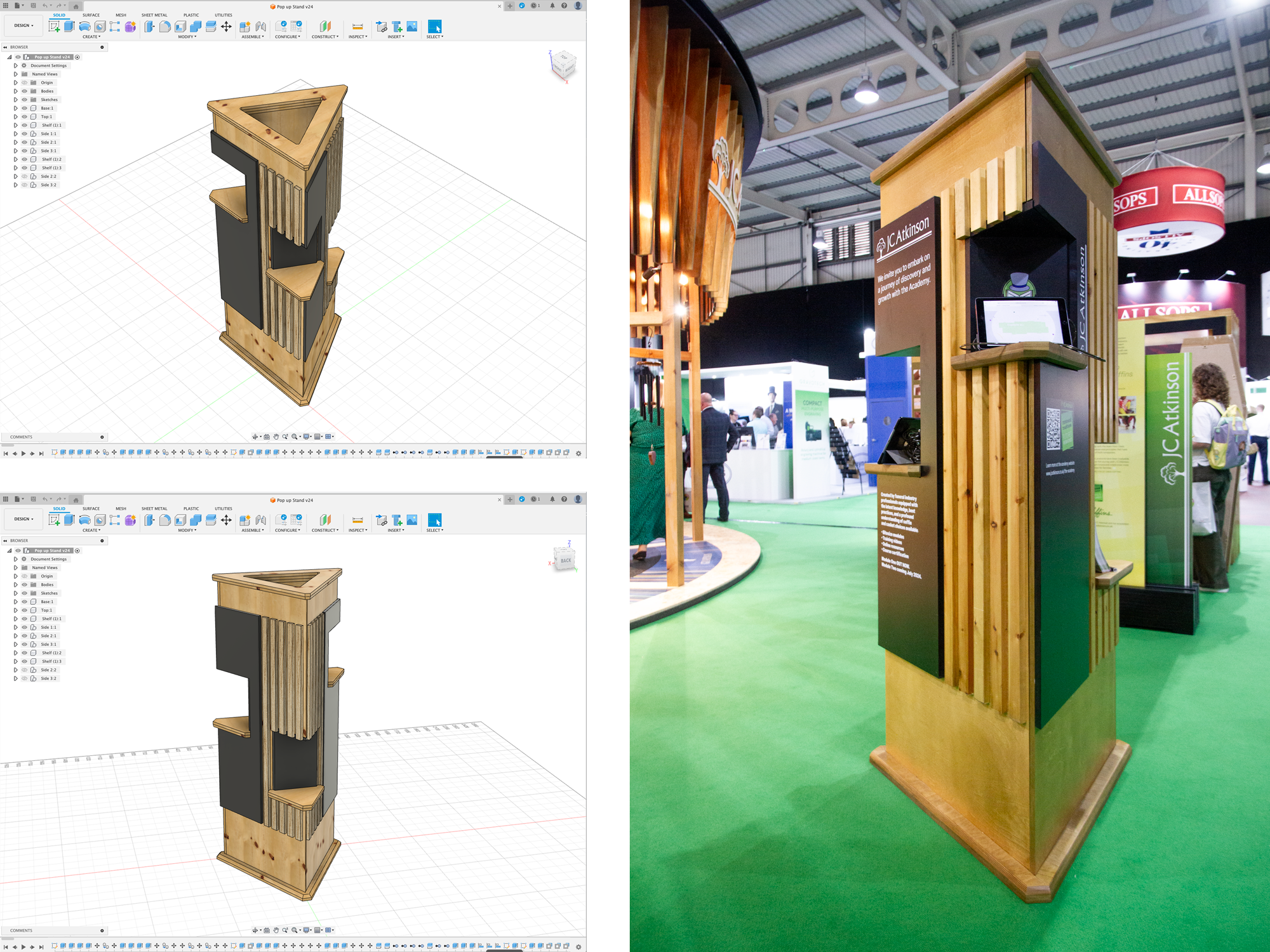
Task: Click Insert Canvas image icon, lower window
Action: pyautogui.click(x=412, y=520)
